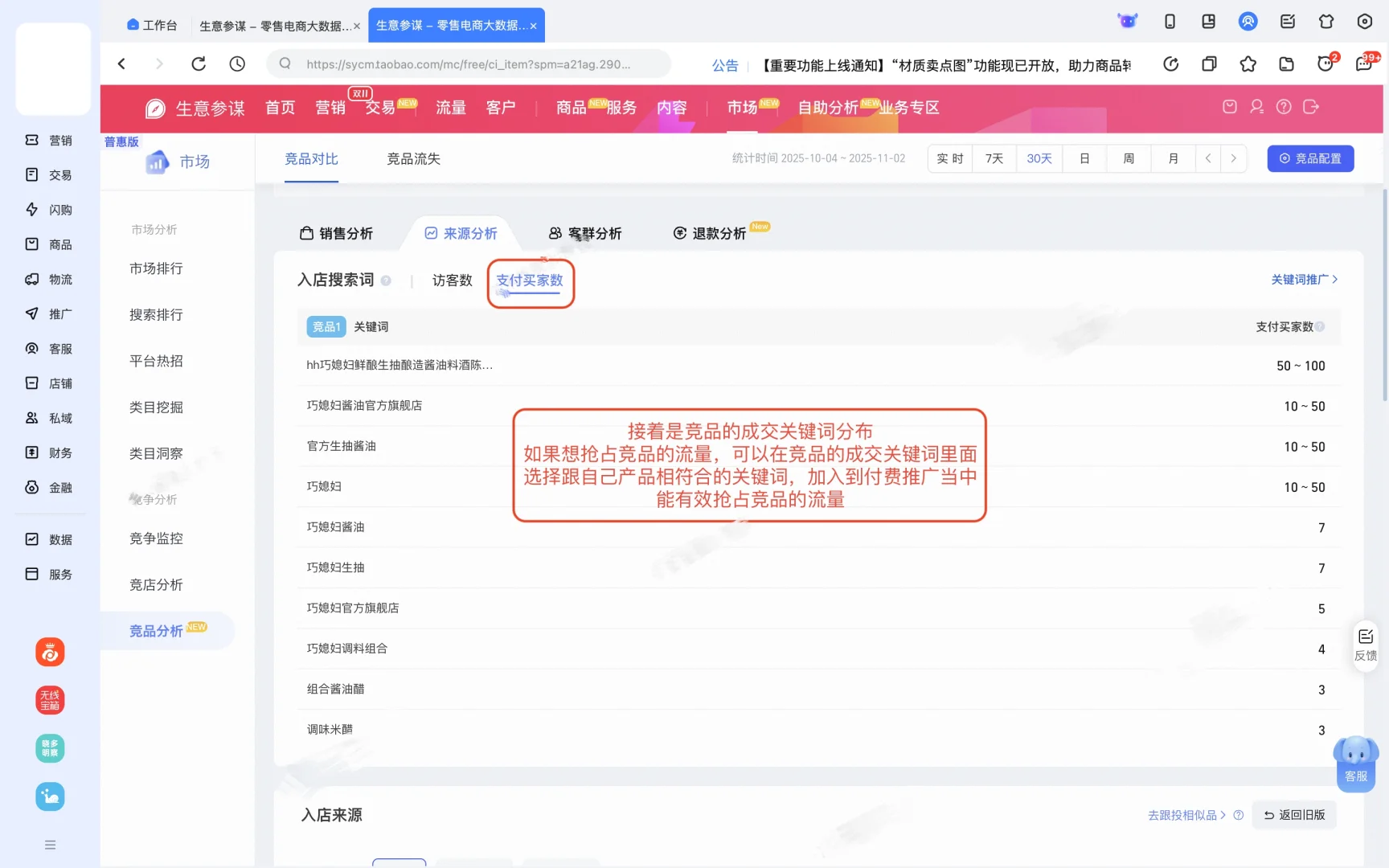1389x868 pixels.
Task: Open 首页 in the top navigation
Action: point(281,108)
